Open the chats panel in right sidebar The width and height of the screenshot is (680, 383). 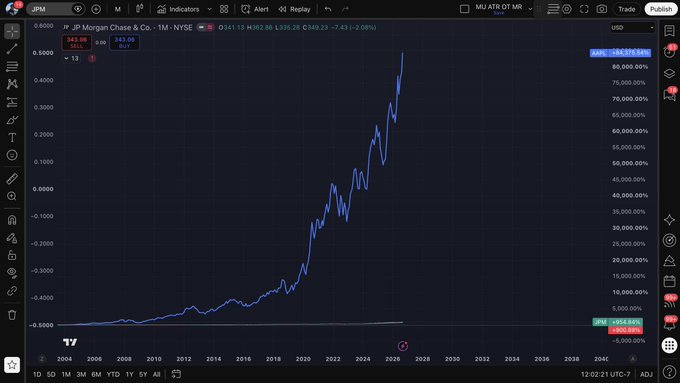(669, 95)
